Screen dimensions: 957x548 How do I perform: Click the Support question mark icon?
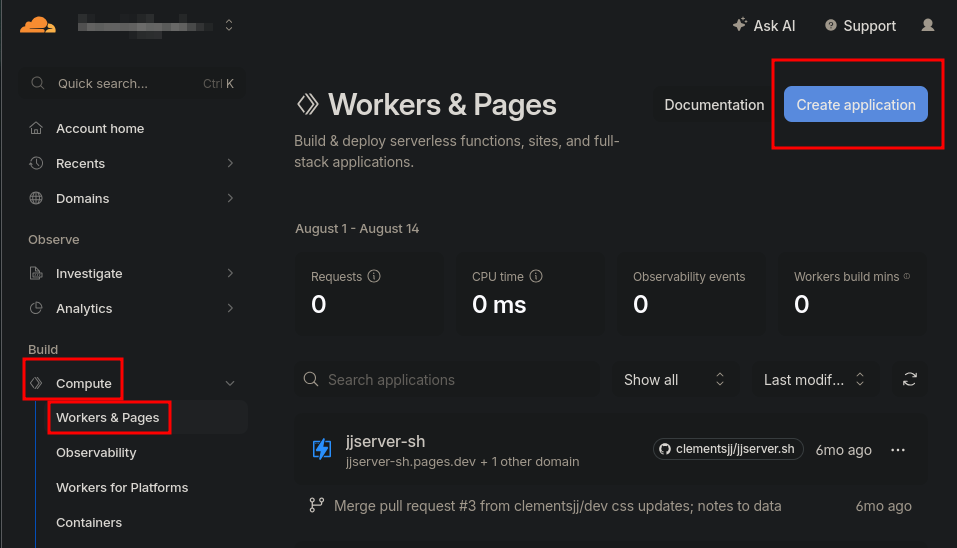831,25
